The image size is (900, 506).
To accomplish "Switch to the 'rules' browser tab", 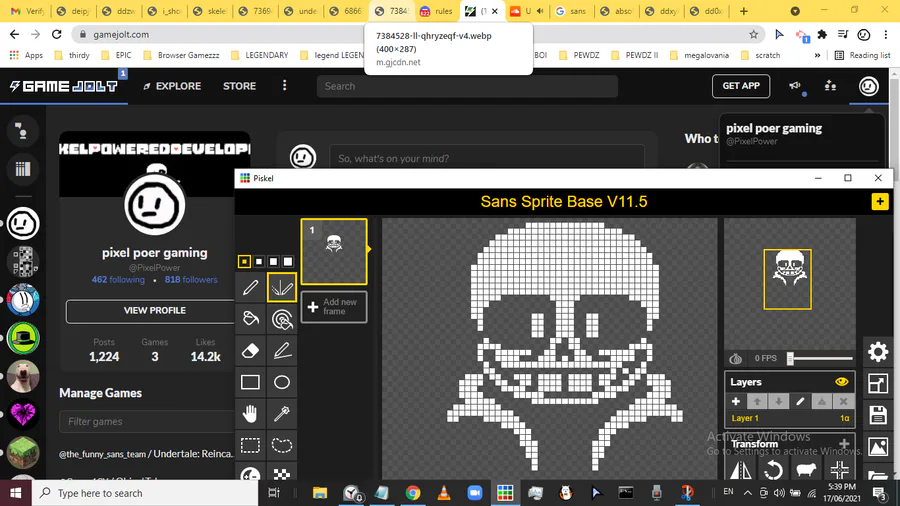I will (437, 11).
